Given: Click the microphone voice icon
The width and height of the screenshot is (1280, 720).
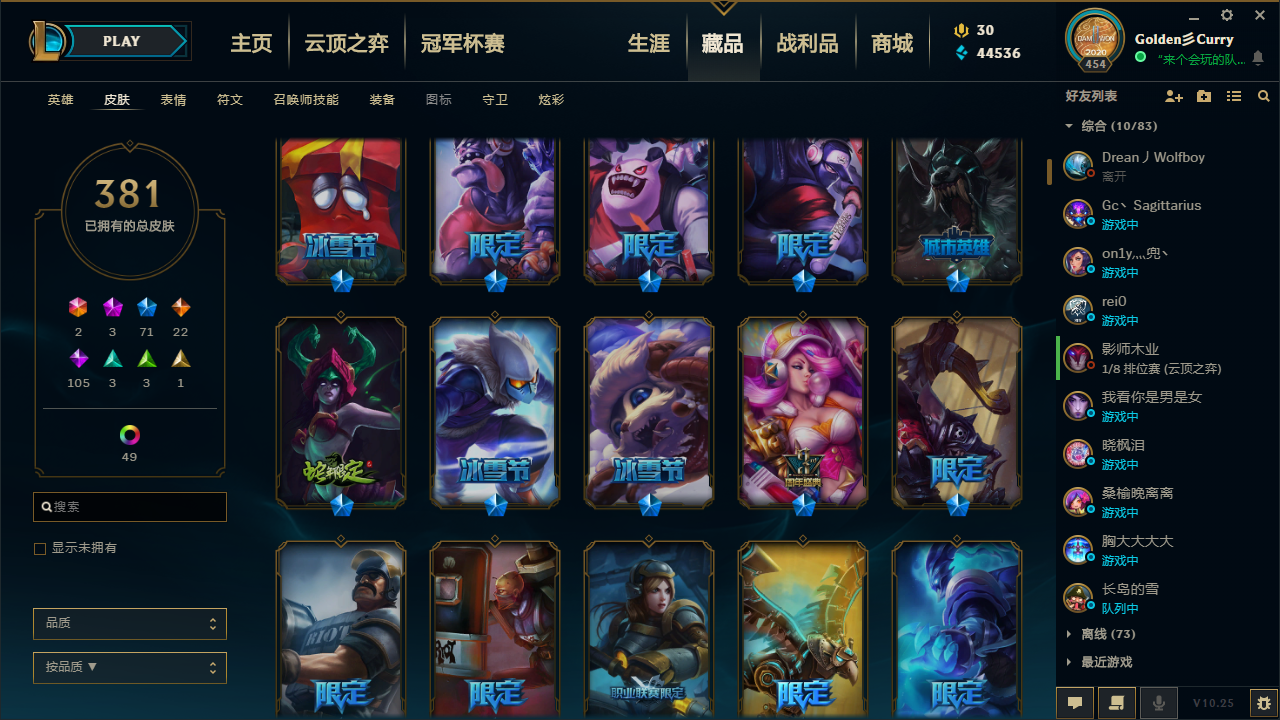Looking at the screenshot, I should click(1159, 703).
